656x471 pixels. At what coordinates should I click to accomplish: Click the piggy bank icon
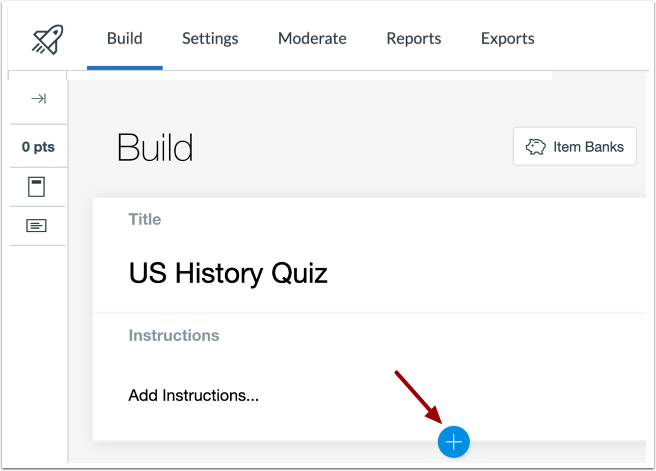(x=536, y=146)
